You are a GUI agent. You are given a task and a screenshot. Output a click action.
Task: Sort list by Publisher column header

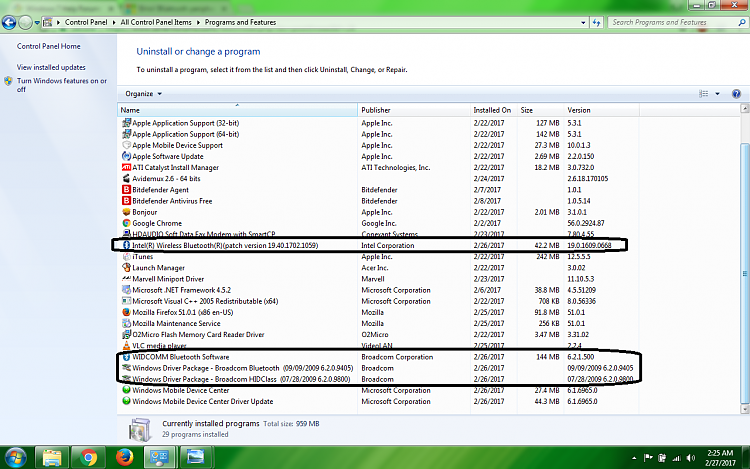pos(414,110)
